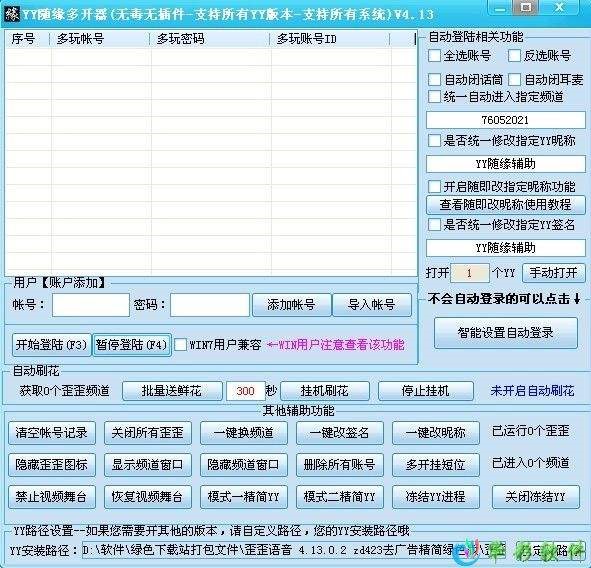Click the 序号 column header
The height and width of the screenshot is (568, 591).
[x=28, y=39]
